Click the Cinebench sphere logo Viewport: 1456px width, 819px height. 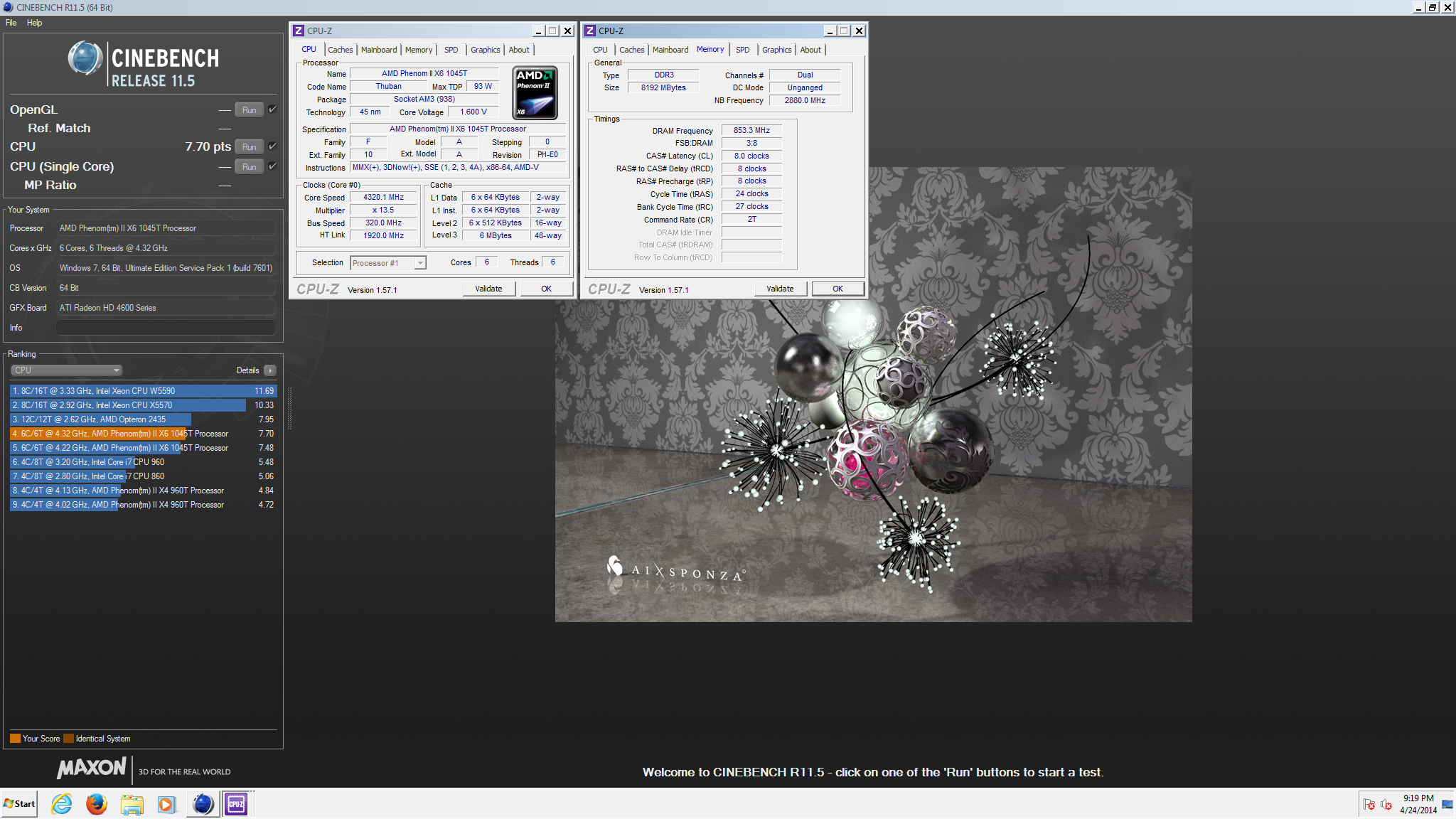(x=85, y=58)
